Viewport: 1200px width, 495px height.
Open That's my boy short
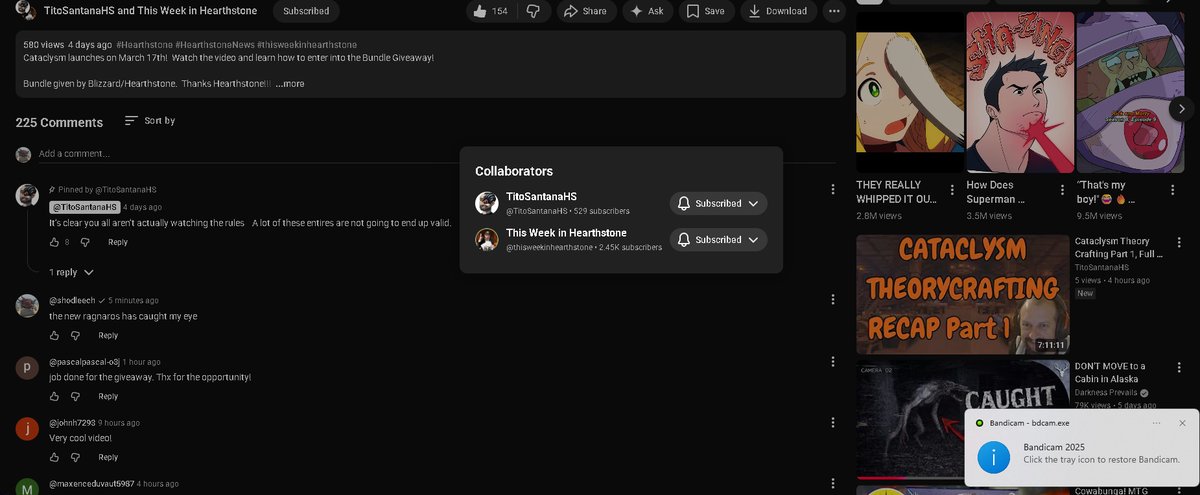click(1128, 92)
